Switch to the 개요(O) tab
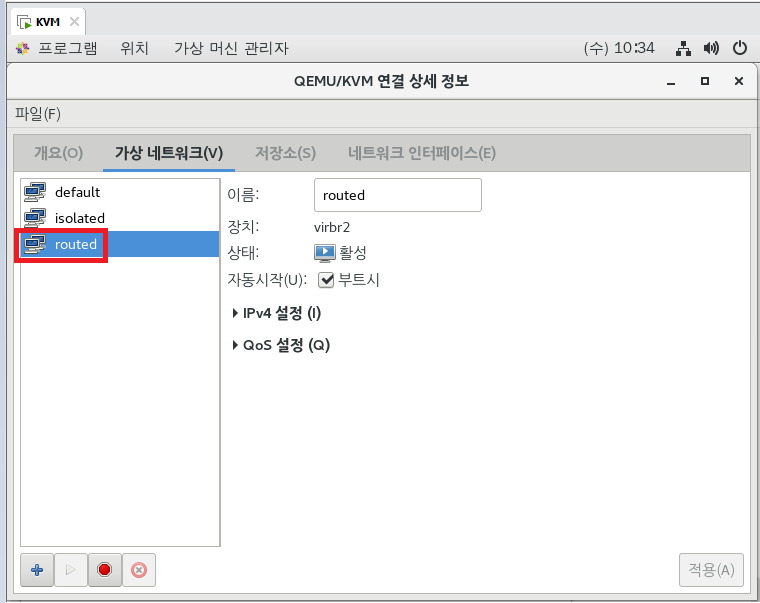 pos(58,153)
